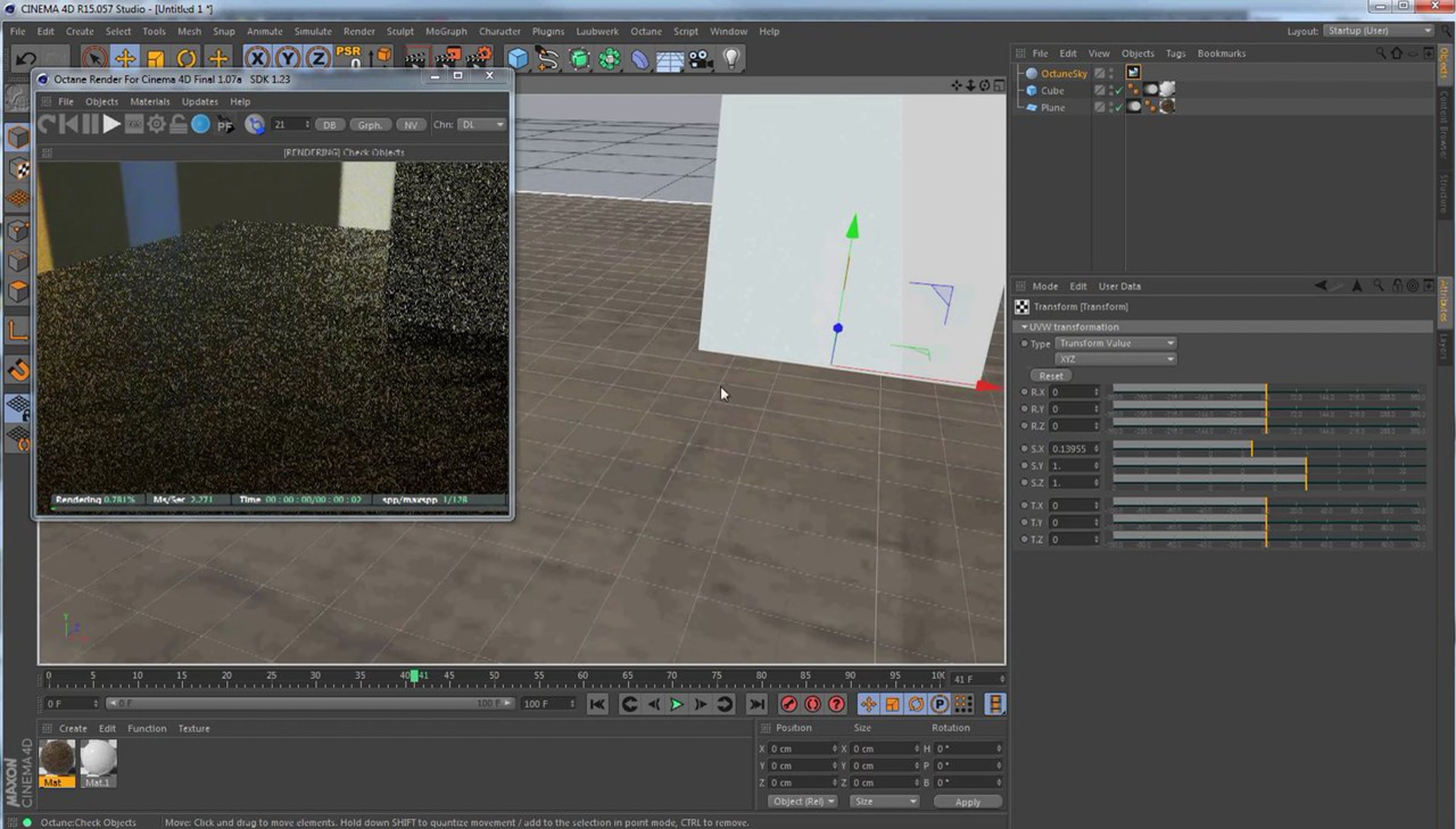
Task: Open User Data menu in Attribute Manager
Action: [1119, 286]
